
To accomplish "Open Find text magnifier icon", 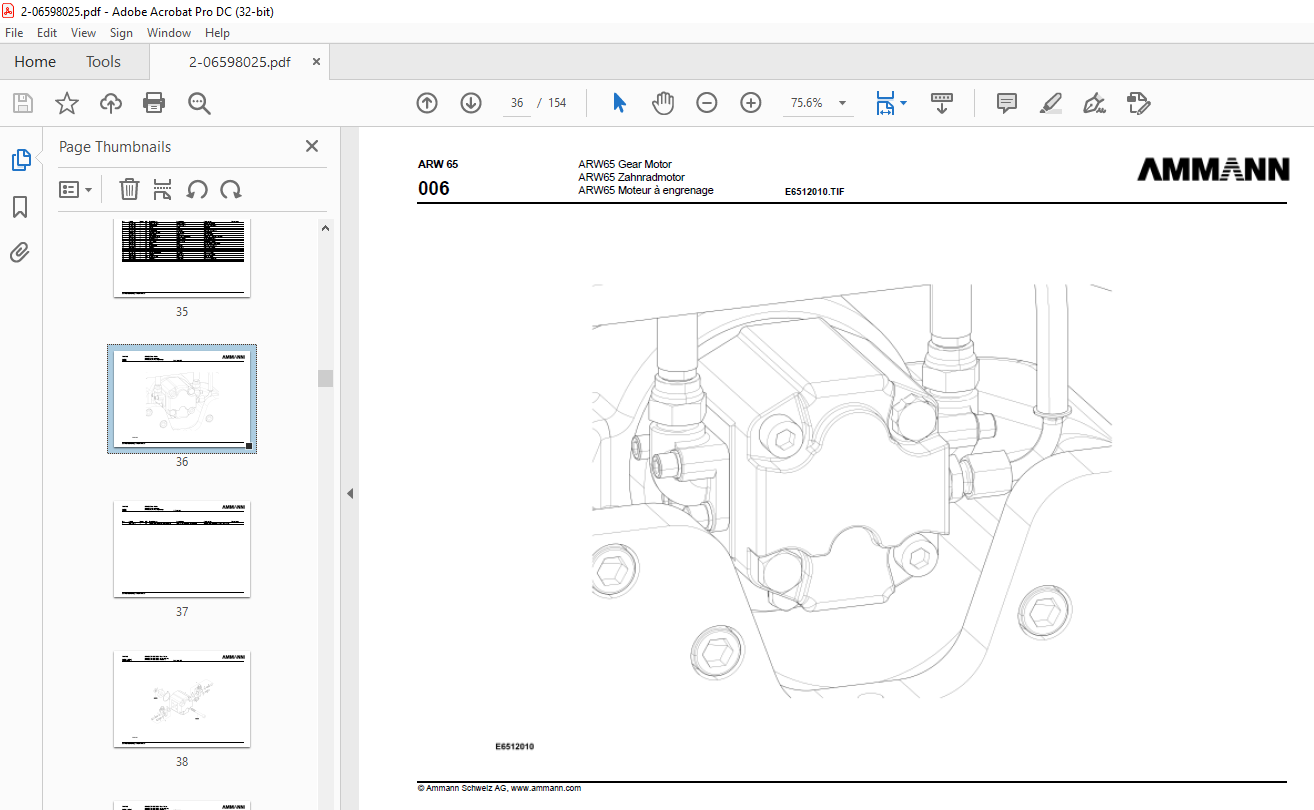I will (198, 103).
